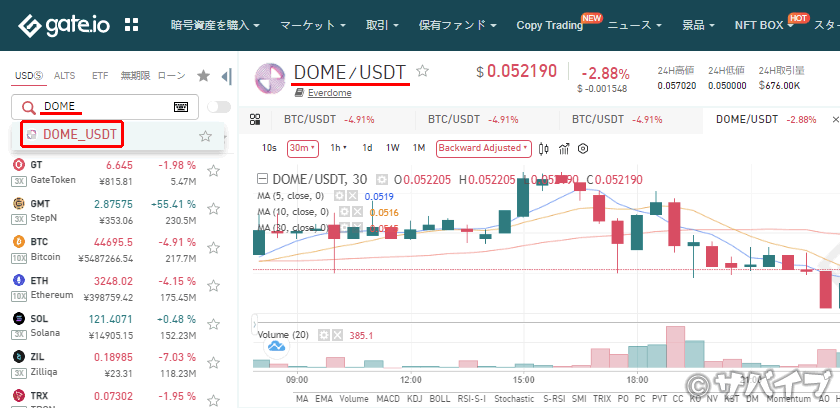Open the virtual keyboard icon in search
This screenshot has height=408, width=840.
tap(181, 107)
